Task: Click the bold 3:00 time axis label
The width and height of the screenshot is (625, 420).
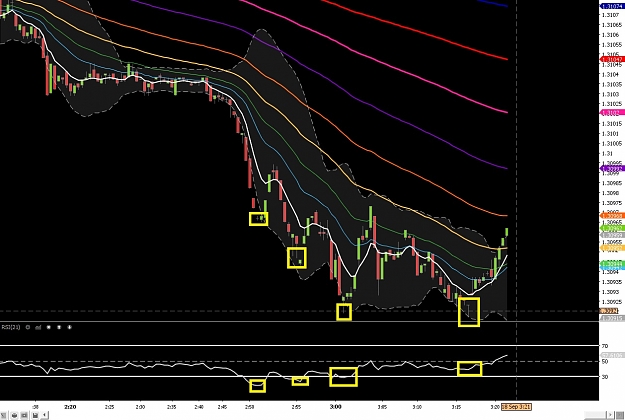Action: [x=335, y=407]
